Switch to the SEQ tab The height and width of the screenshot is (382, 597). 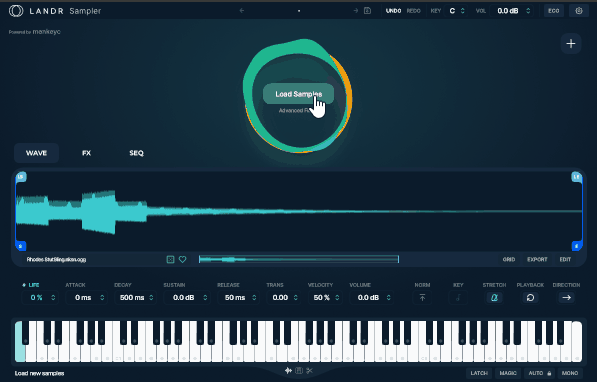pyautogui.click(x=136, y=153)
